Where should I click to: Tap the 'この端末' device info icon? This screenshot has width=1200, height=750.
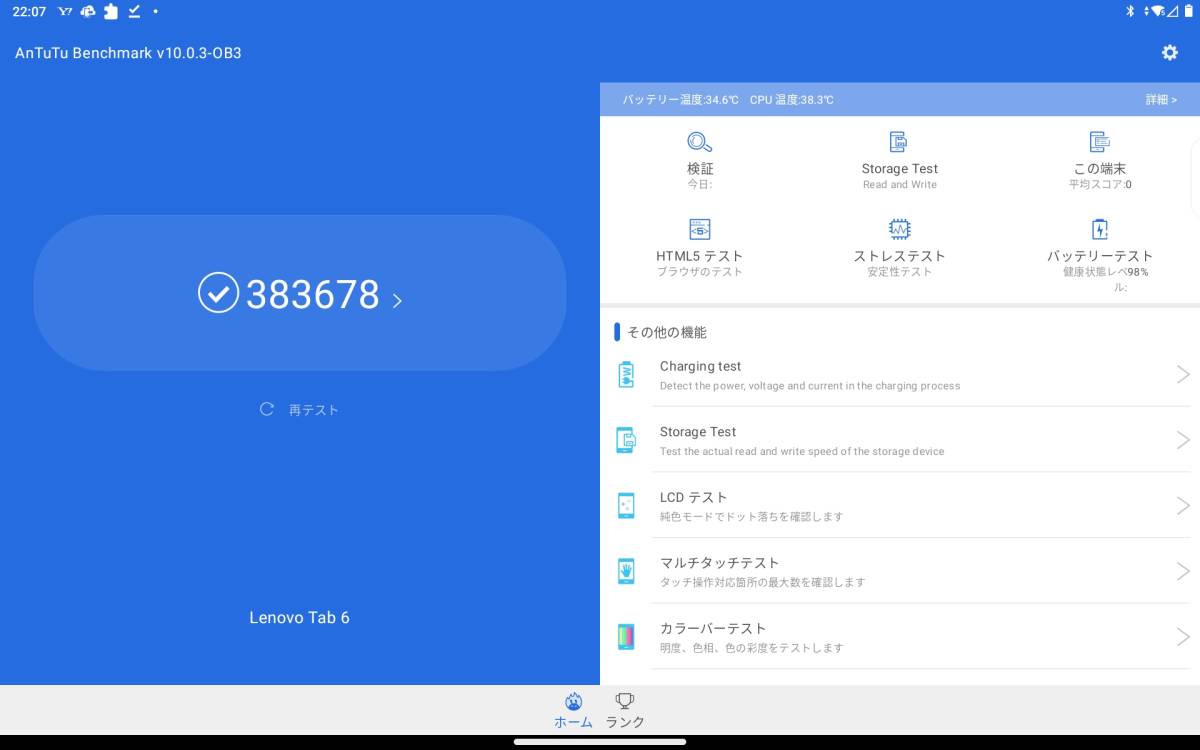pyautogui.click(x=1100, y=142)
